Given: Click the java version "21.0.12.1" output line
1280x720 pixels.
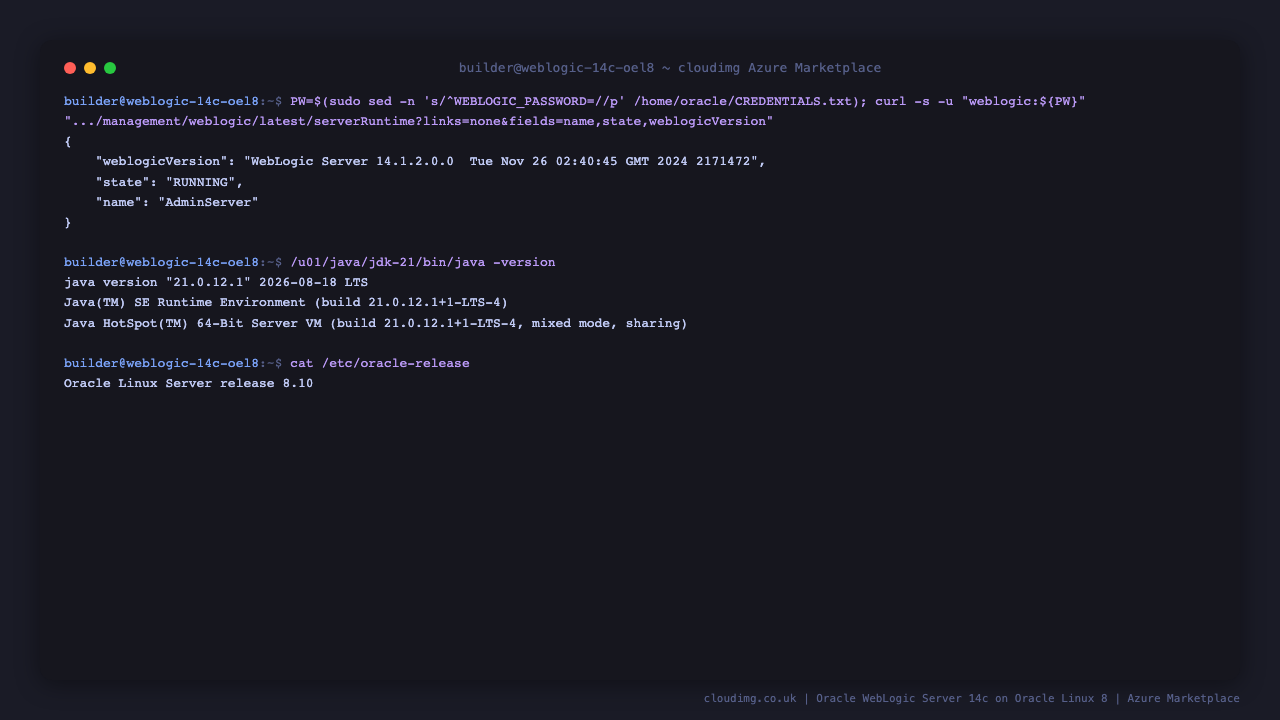Looking at the screenshot, I should pos(216,282).
